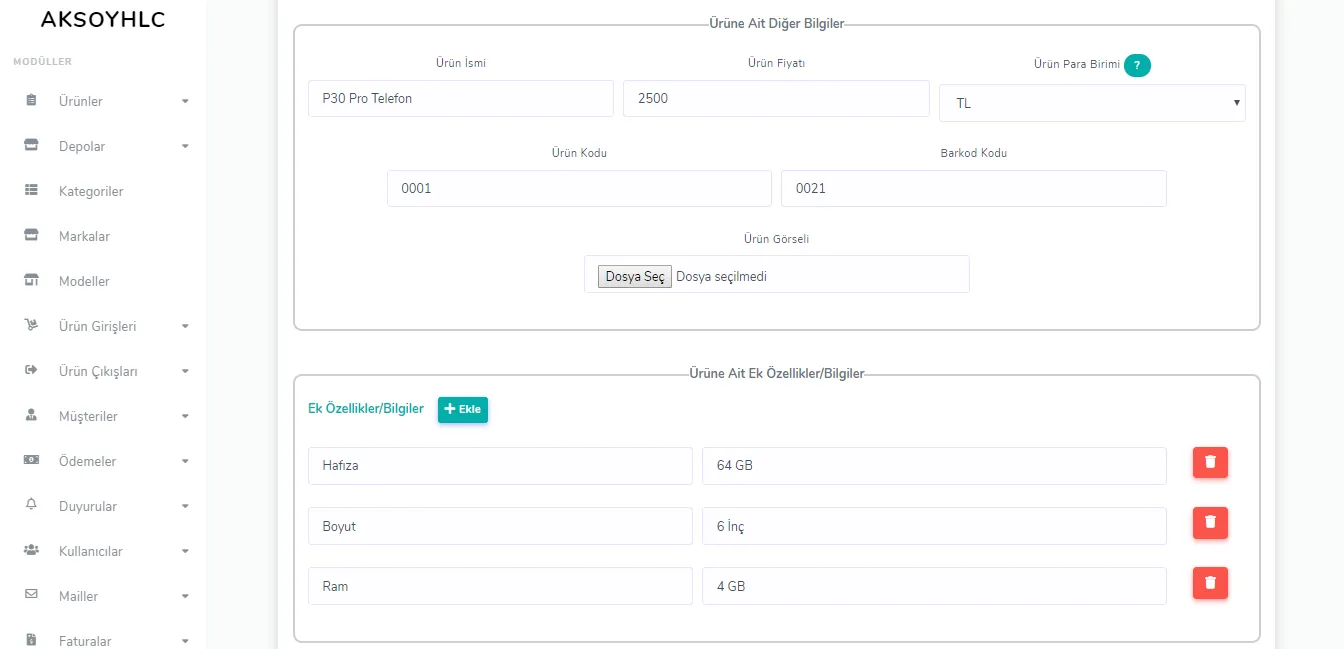Click the help question mark beside Ürün Para Birimi
Image resolution: width=1344 pixels, height=649 pixels.
1137,65
